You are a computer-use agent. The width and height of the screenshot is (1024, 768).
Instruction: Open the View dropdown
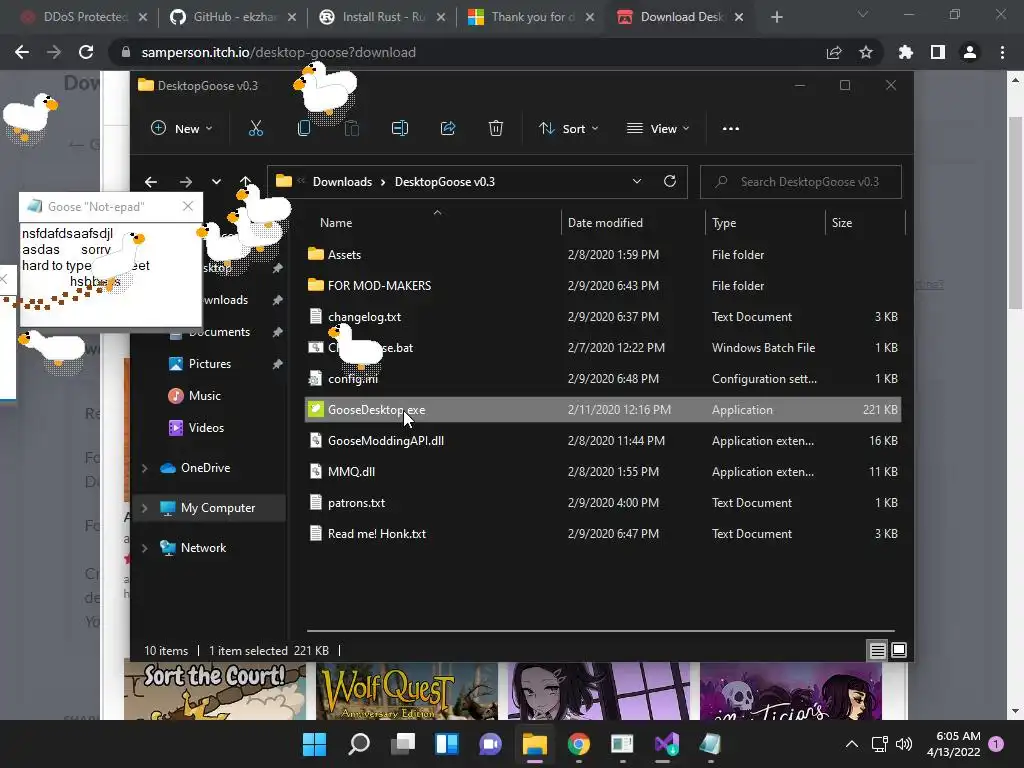click(x=658, y=129)
